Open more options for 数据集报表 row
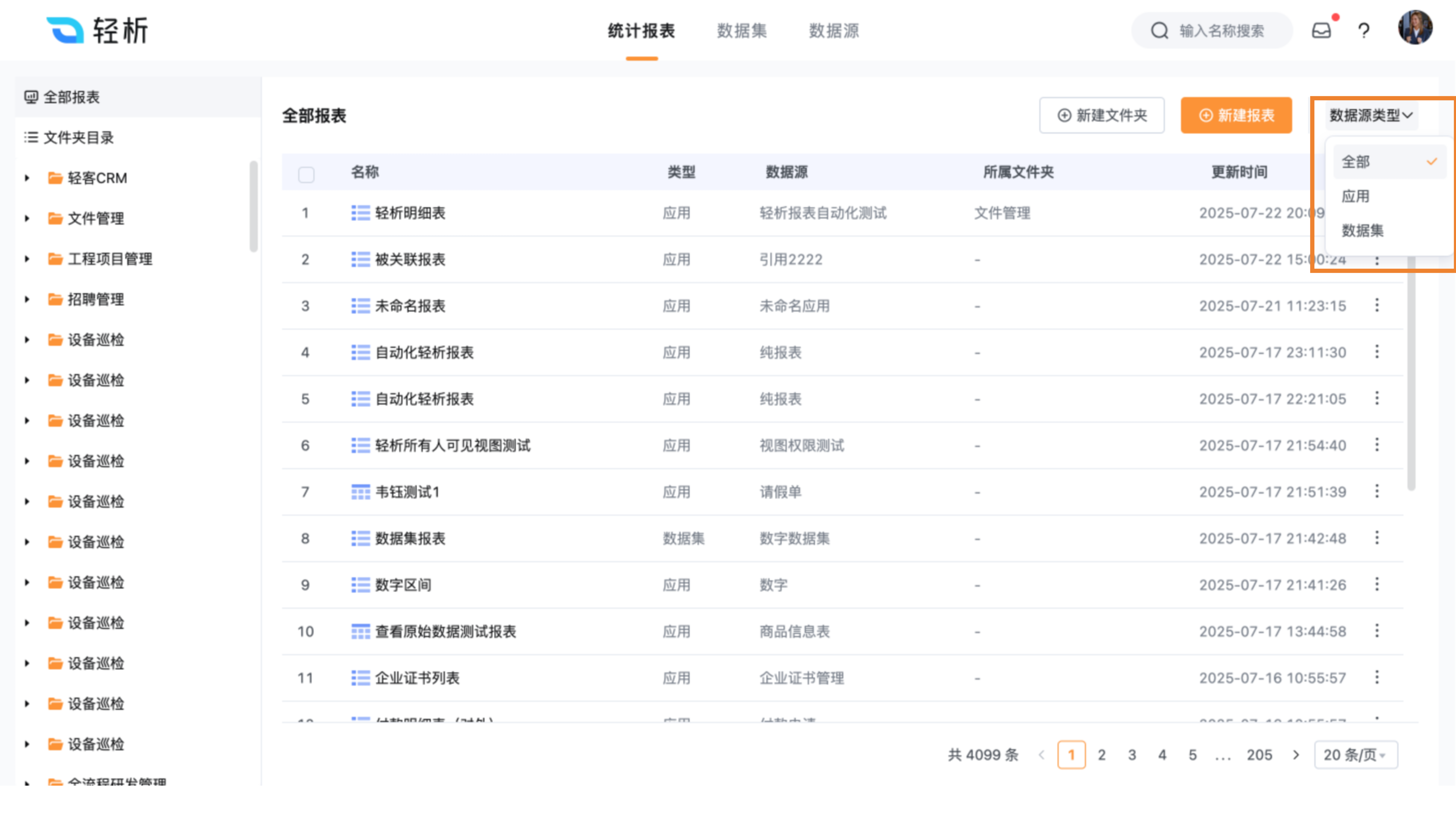The image size is (1456, 819). point(1377,537)
